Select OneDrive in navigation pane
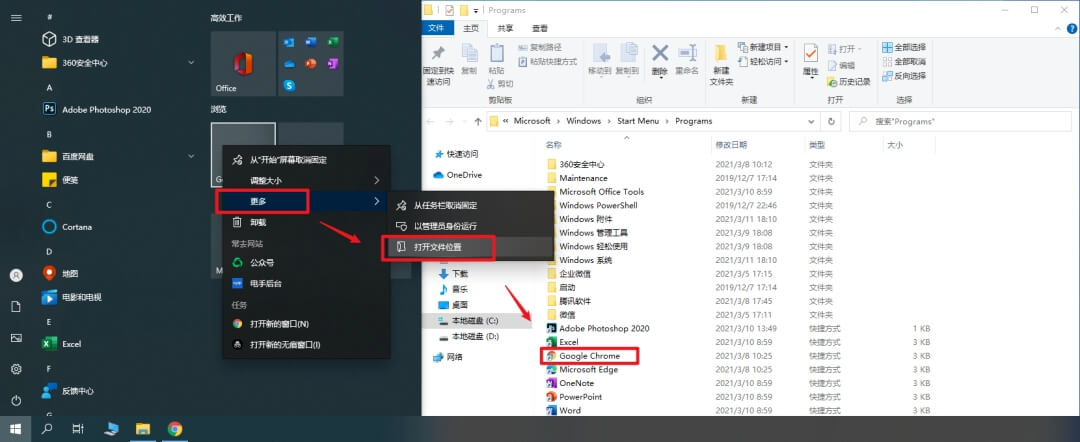 (457, 175)
